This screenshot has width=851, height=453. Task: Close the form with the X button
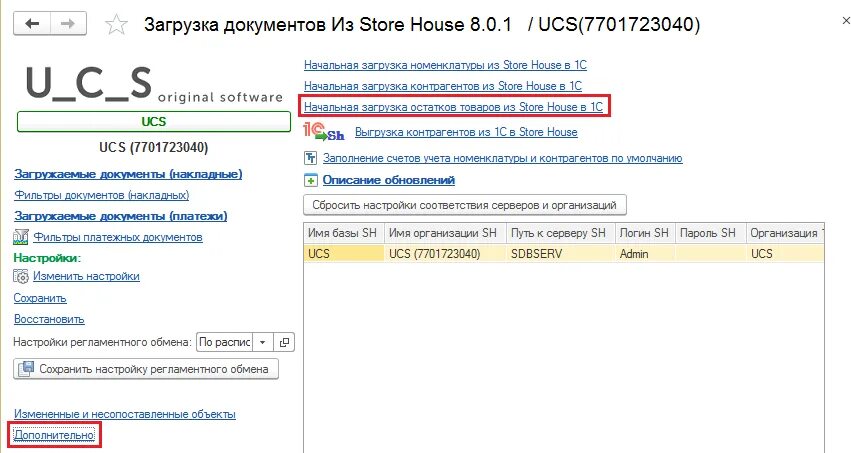tap(846, 21)
